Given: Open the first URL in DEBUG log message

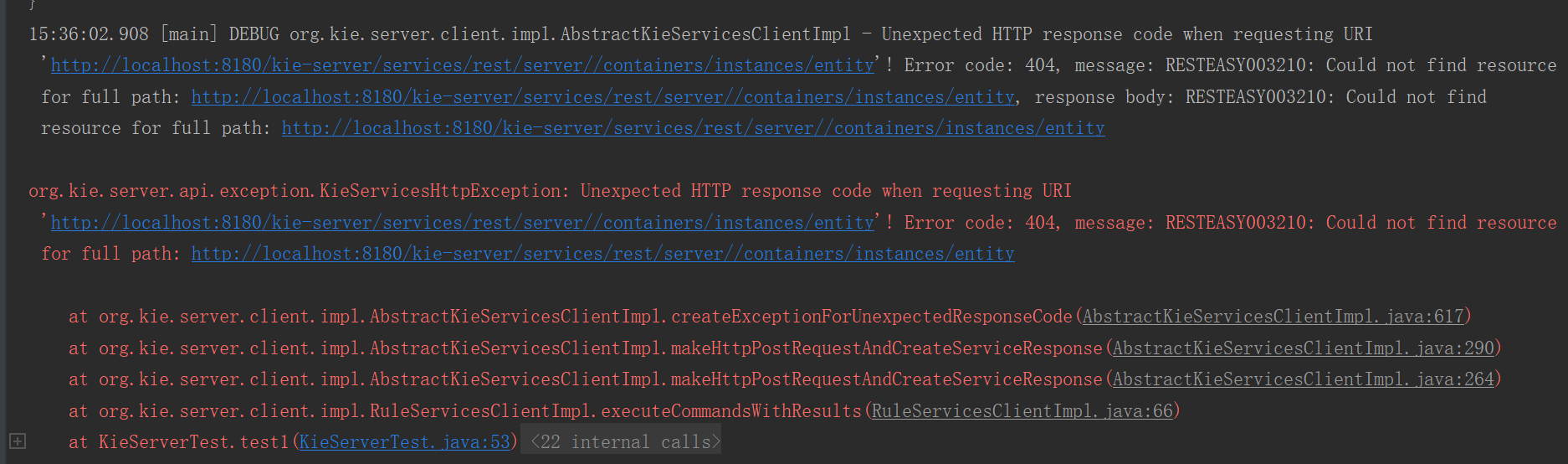Looking at the screenshot, I should [x=463, y=65].
